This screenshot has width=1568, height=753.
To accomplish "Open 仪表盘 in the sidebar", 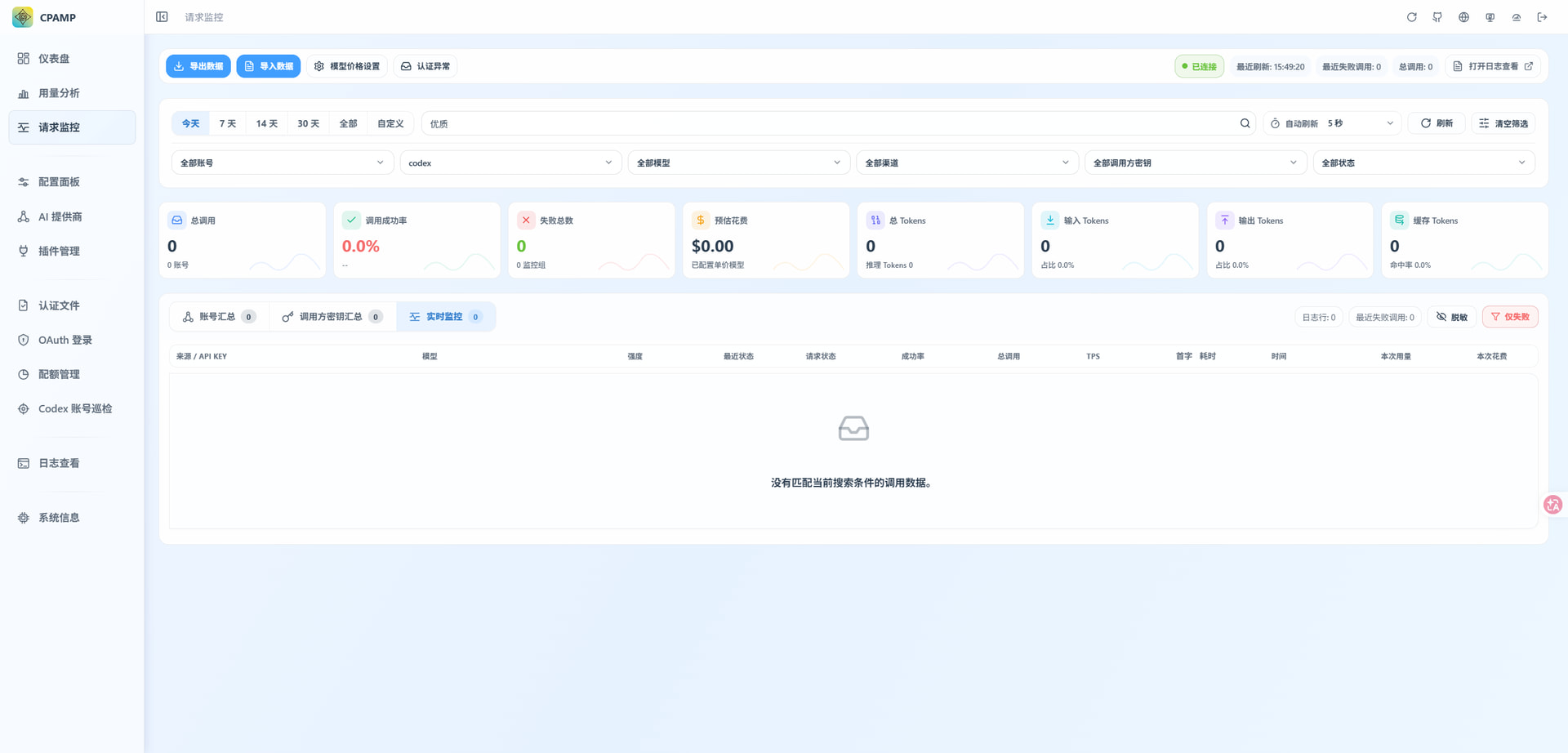I will point(72,59).
